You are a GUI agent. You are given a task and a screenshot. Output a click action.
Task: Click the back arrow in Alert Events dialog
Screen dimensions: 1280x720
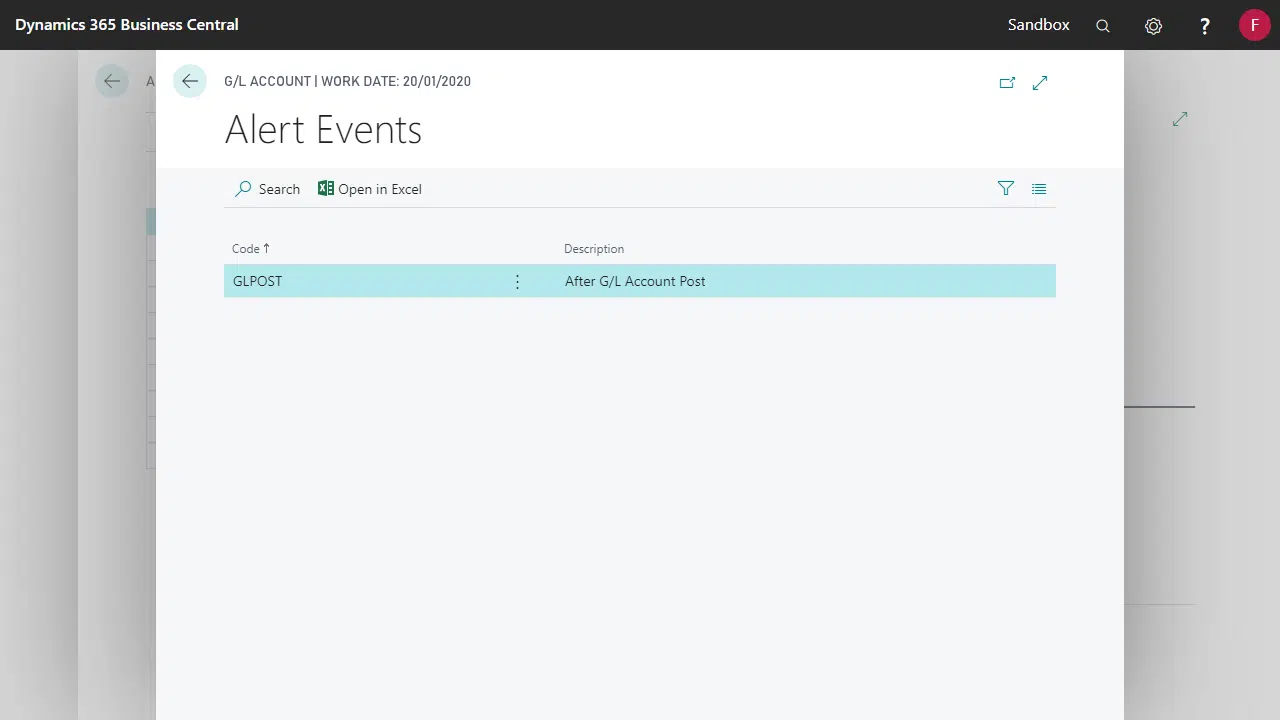(190, 82)
